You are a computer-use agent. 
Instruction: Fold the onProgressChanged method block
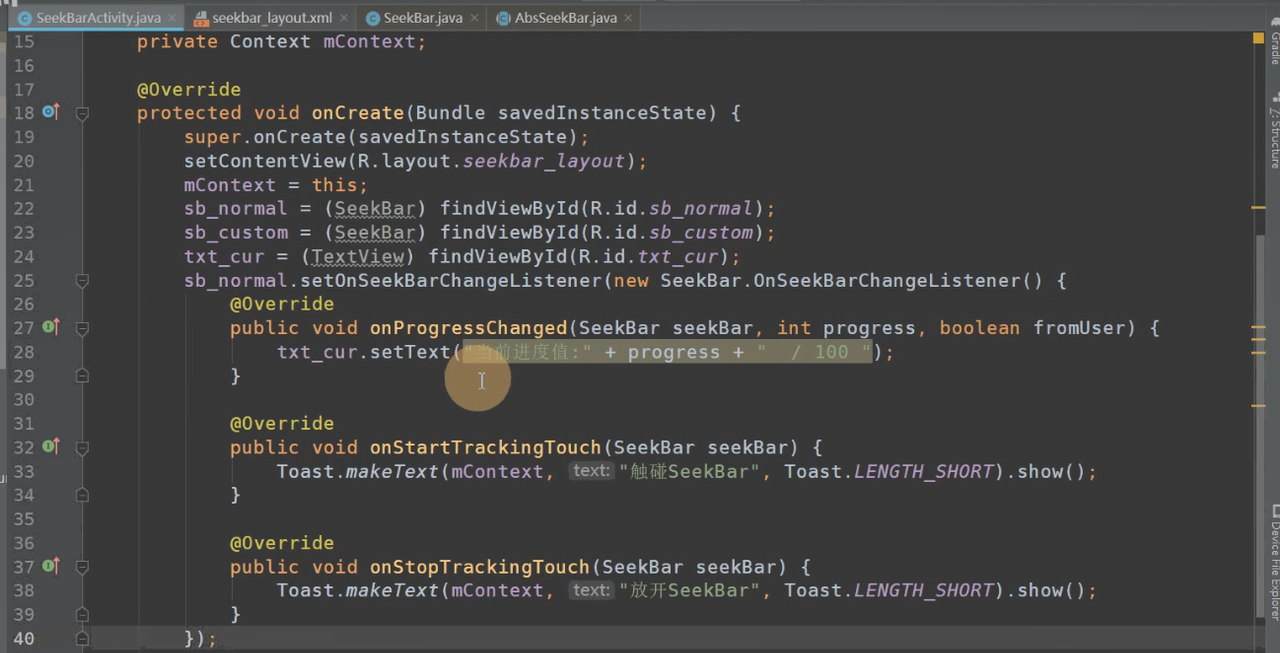83,328
